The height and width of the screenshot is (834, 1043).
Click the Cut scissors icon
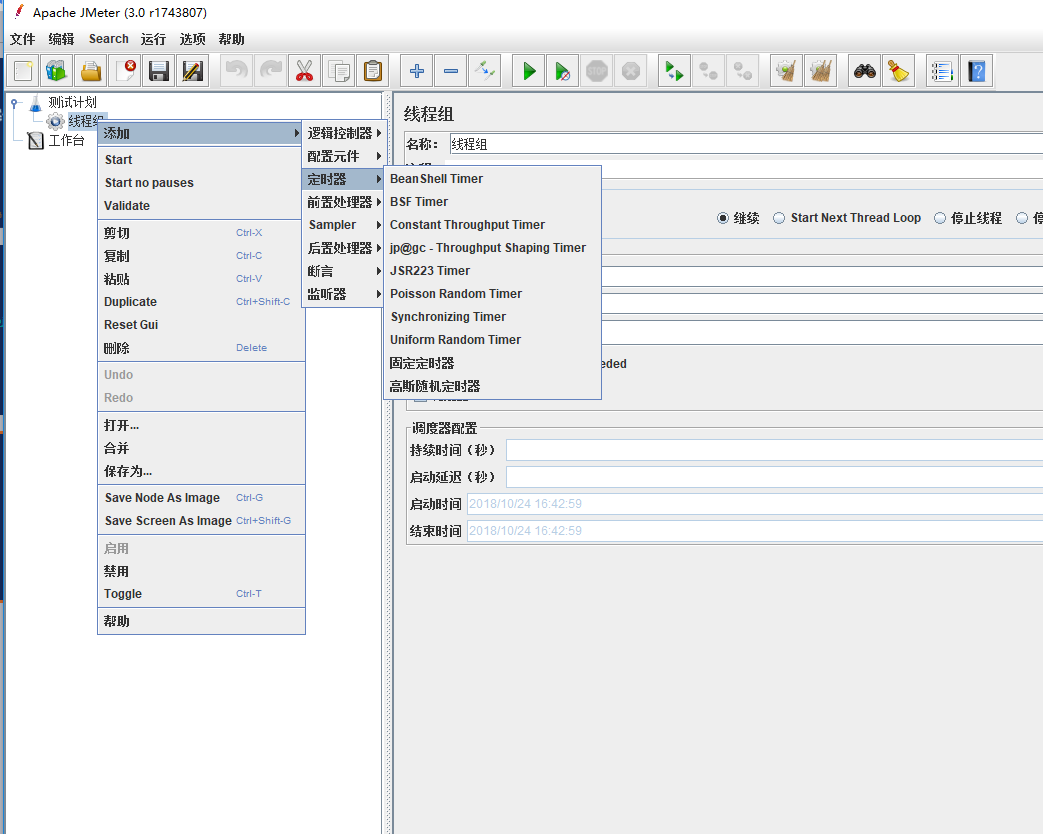[x=304, y=70]
